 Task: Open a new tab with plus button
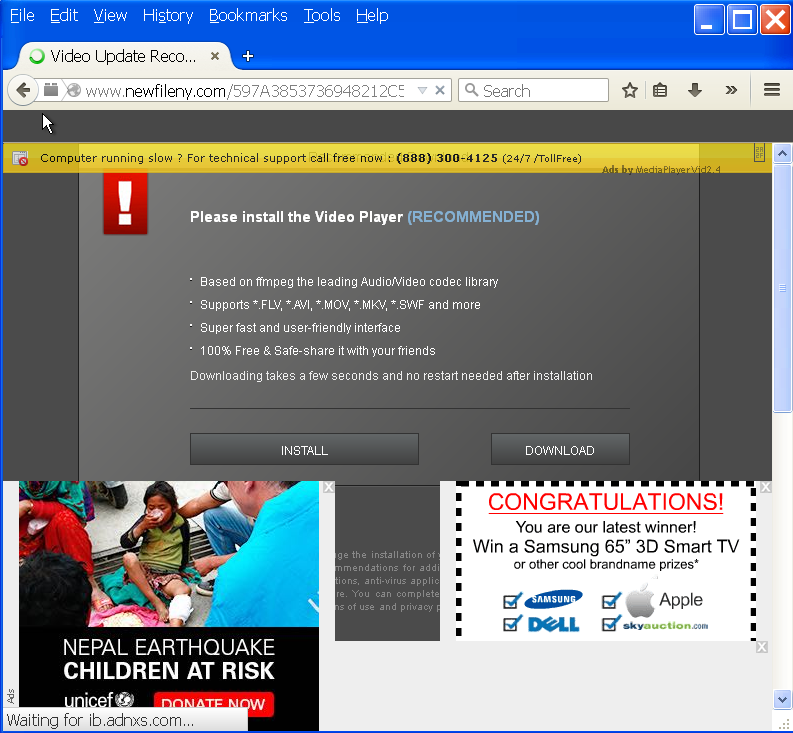coord(248,56)
